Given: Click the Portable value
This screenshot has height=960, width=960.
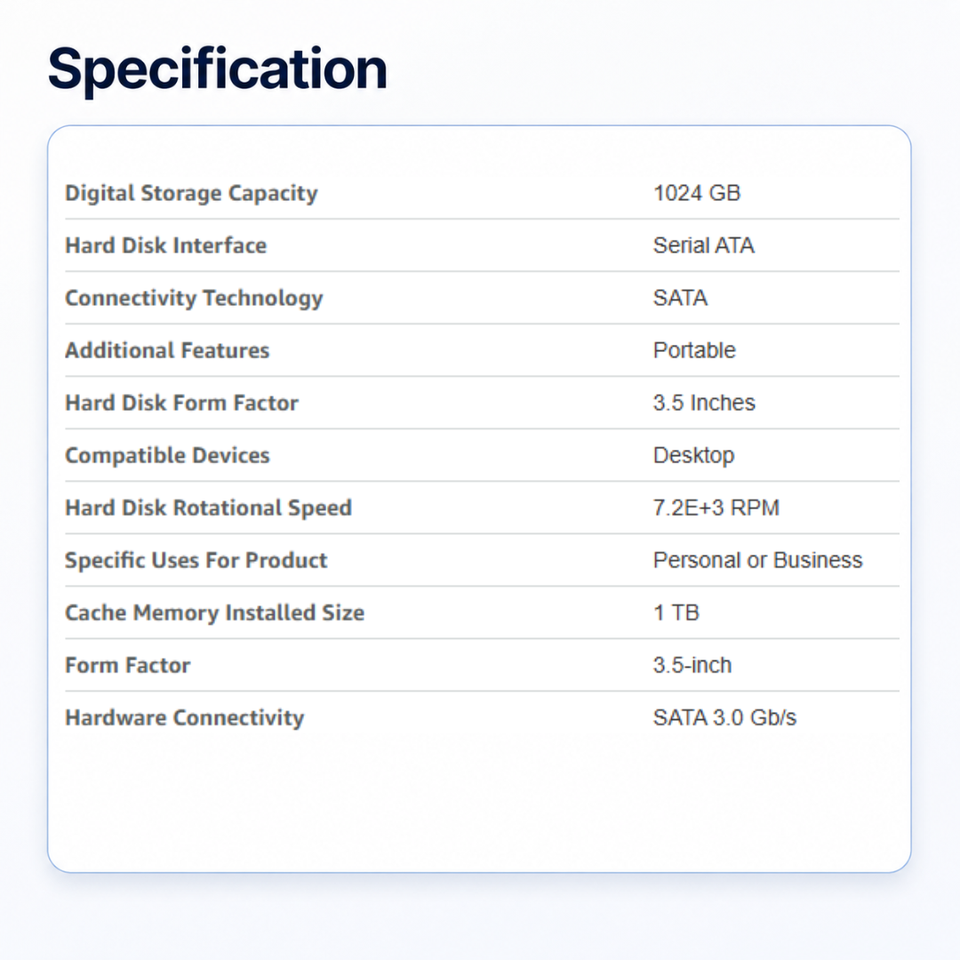Looking at the screenshot, I should point(694,350).
